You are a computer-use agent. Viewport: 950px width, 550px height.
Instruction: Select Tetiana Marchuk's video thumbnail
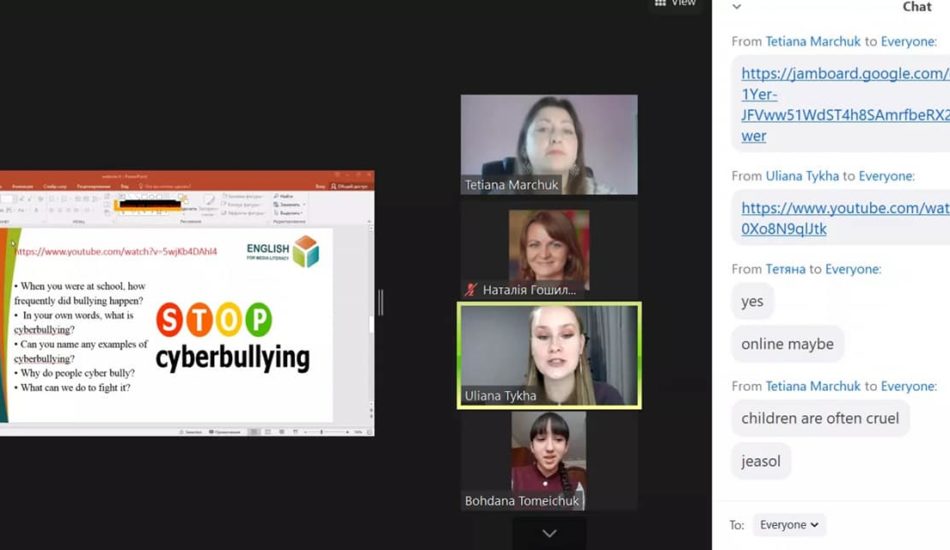549,144
